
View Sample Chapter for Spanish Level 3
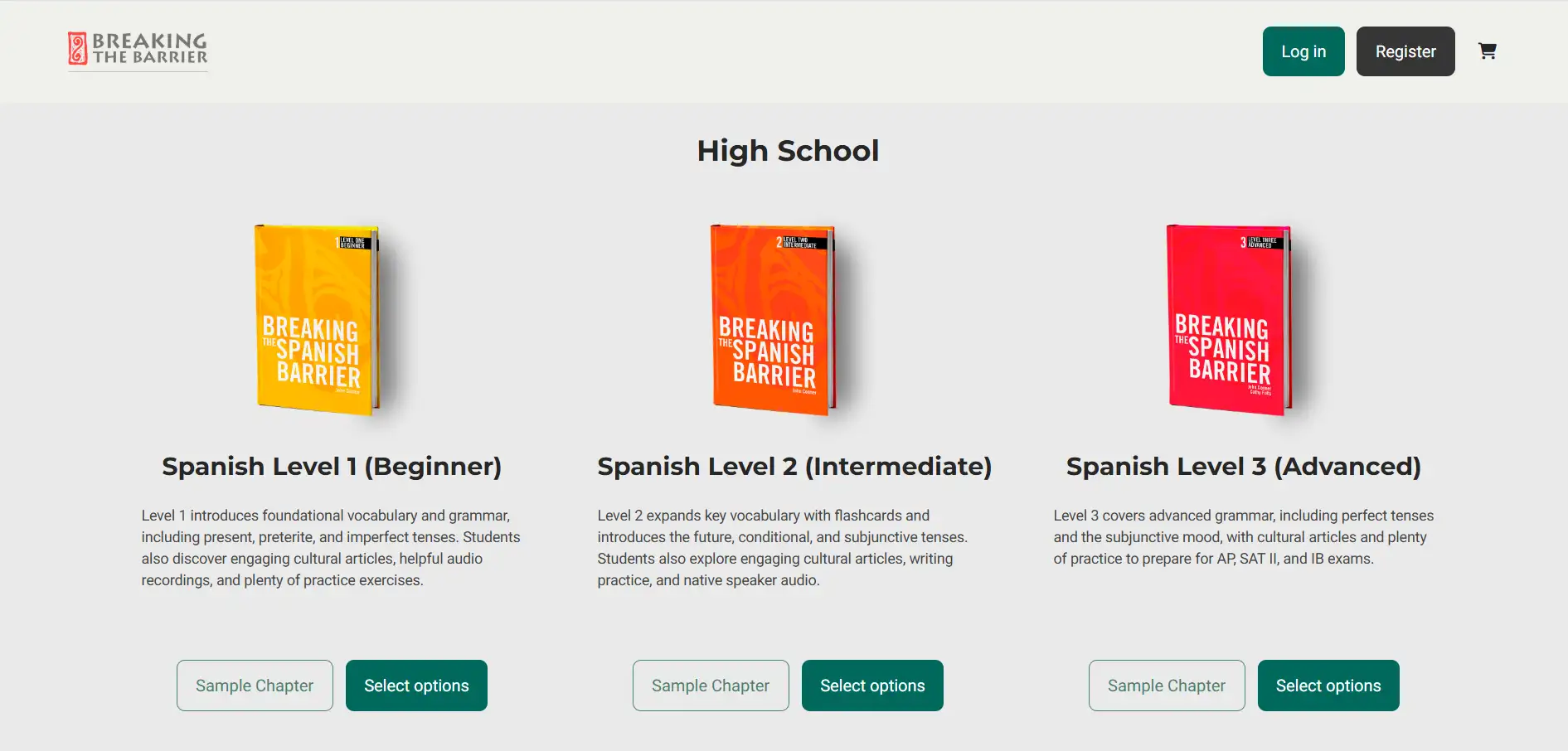coord(1167,686)
